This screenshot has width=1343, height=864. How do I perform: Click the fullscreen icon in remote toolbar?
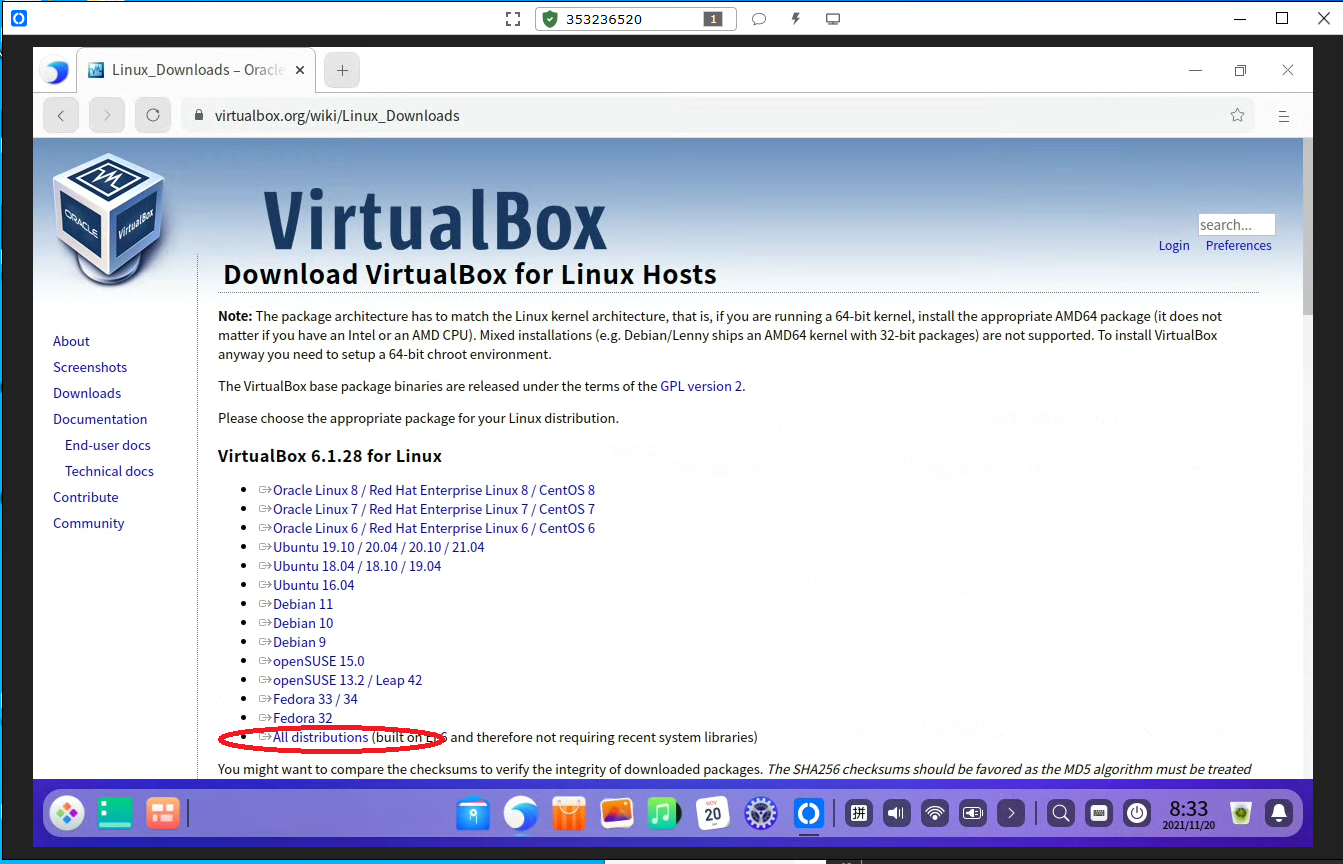click(x=513, y=19)
